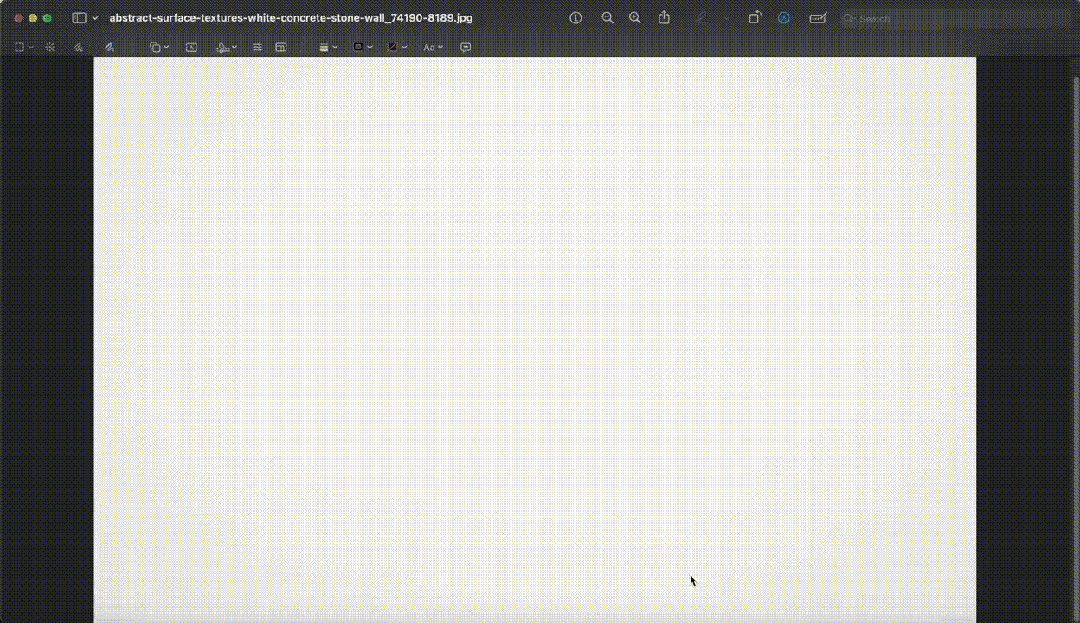Open the Fill Color picker
This screenshot has height=623, width=1080.
397,47
